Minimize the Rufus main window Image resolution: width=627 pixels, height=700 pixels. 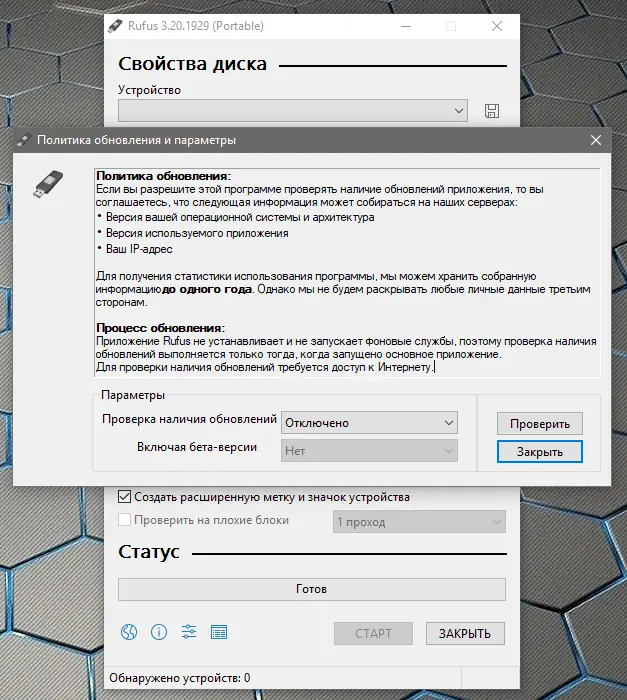click(x=406, y=26)
